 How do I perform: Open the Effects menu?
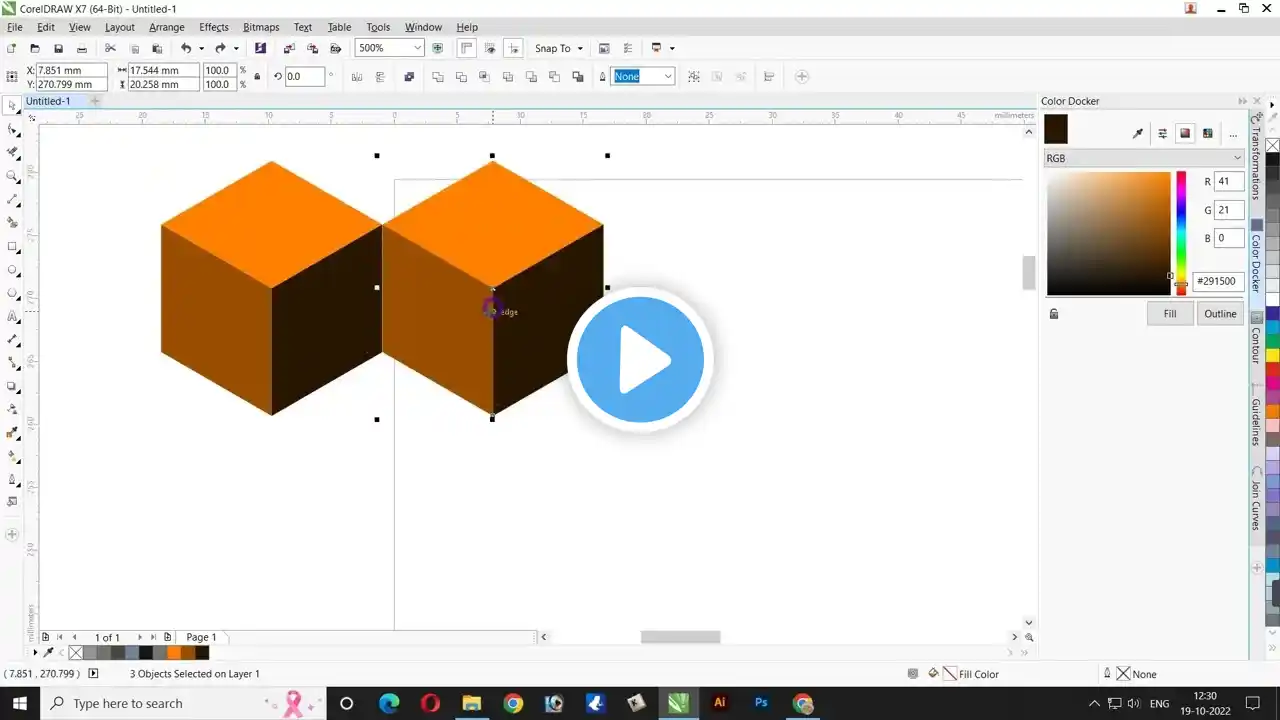pyautogui.click(x=214, y=27)
